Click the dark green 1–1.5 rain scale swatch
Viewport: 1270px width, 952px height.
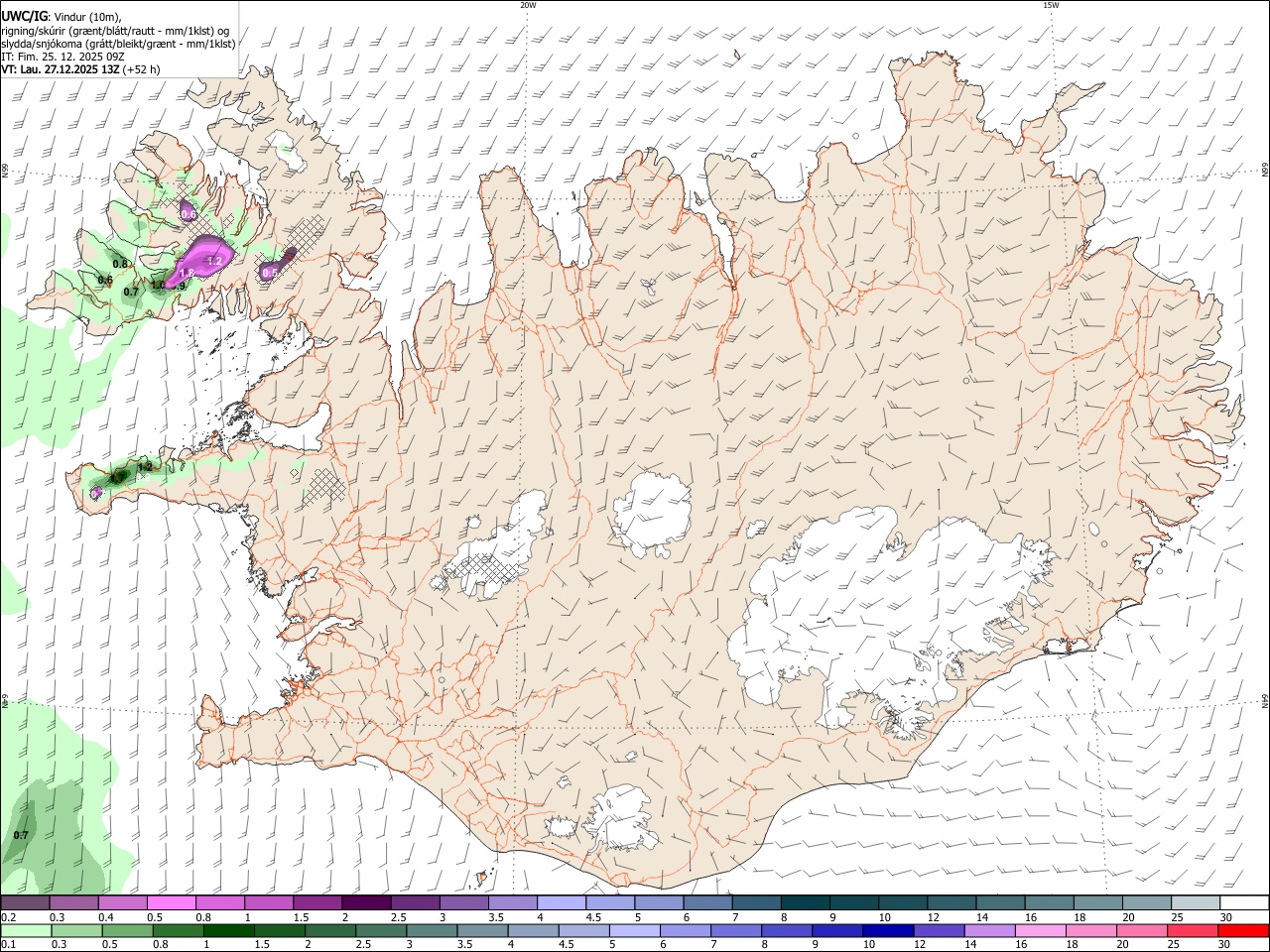pos(229,930)
